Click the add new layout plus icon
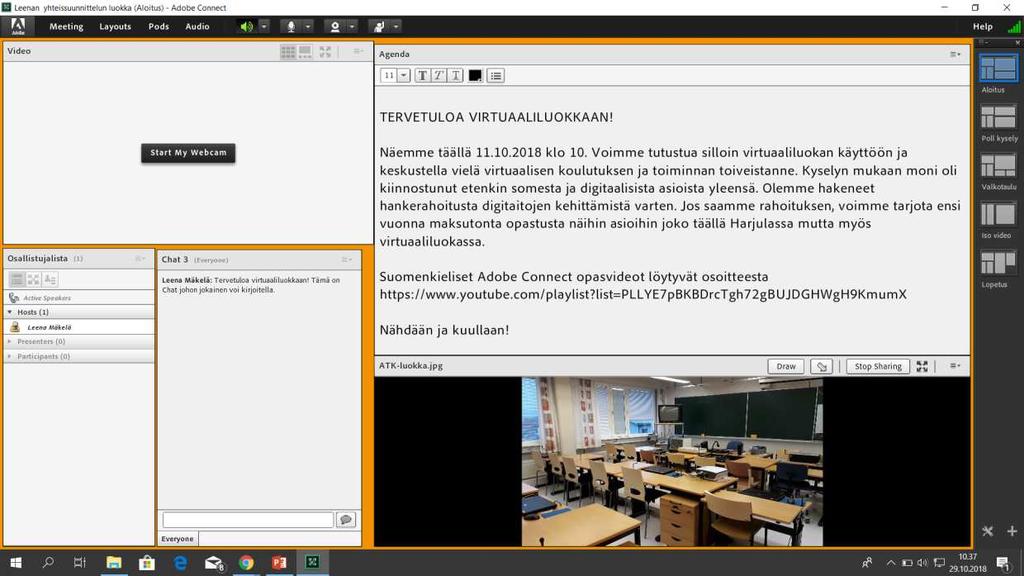This screenshot has height=576, width=1024. coord(1012,532)
